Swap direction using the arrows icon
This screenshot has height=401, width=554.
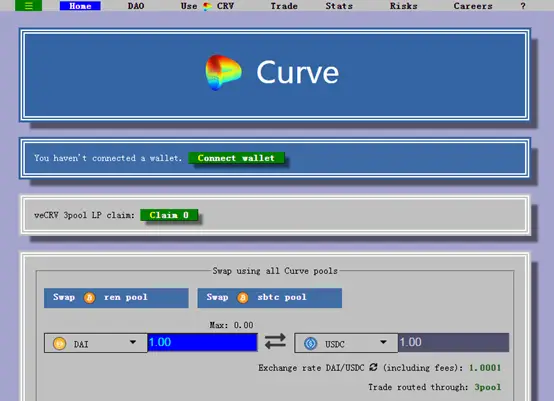coord(275,342)
